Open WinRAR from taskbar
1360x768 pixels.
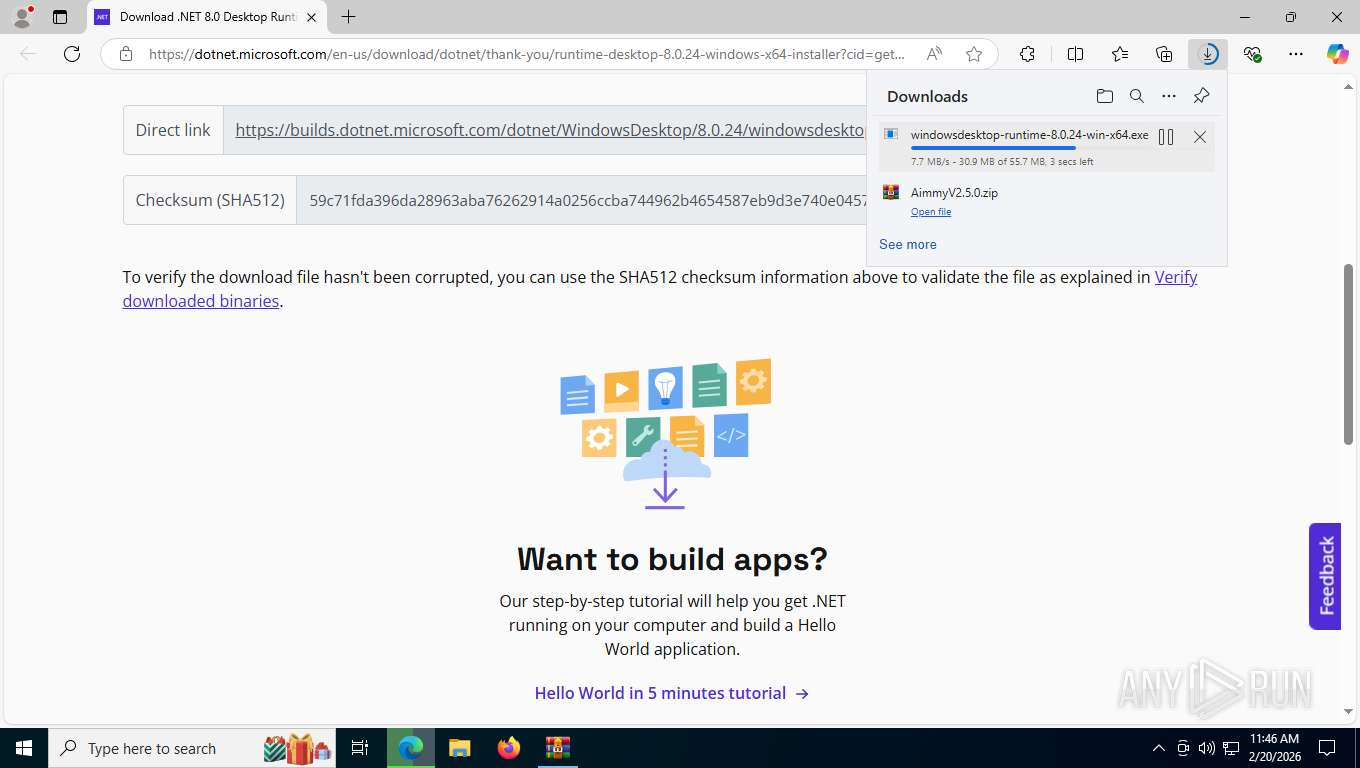click(x=557, y=748)
